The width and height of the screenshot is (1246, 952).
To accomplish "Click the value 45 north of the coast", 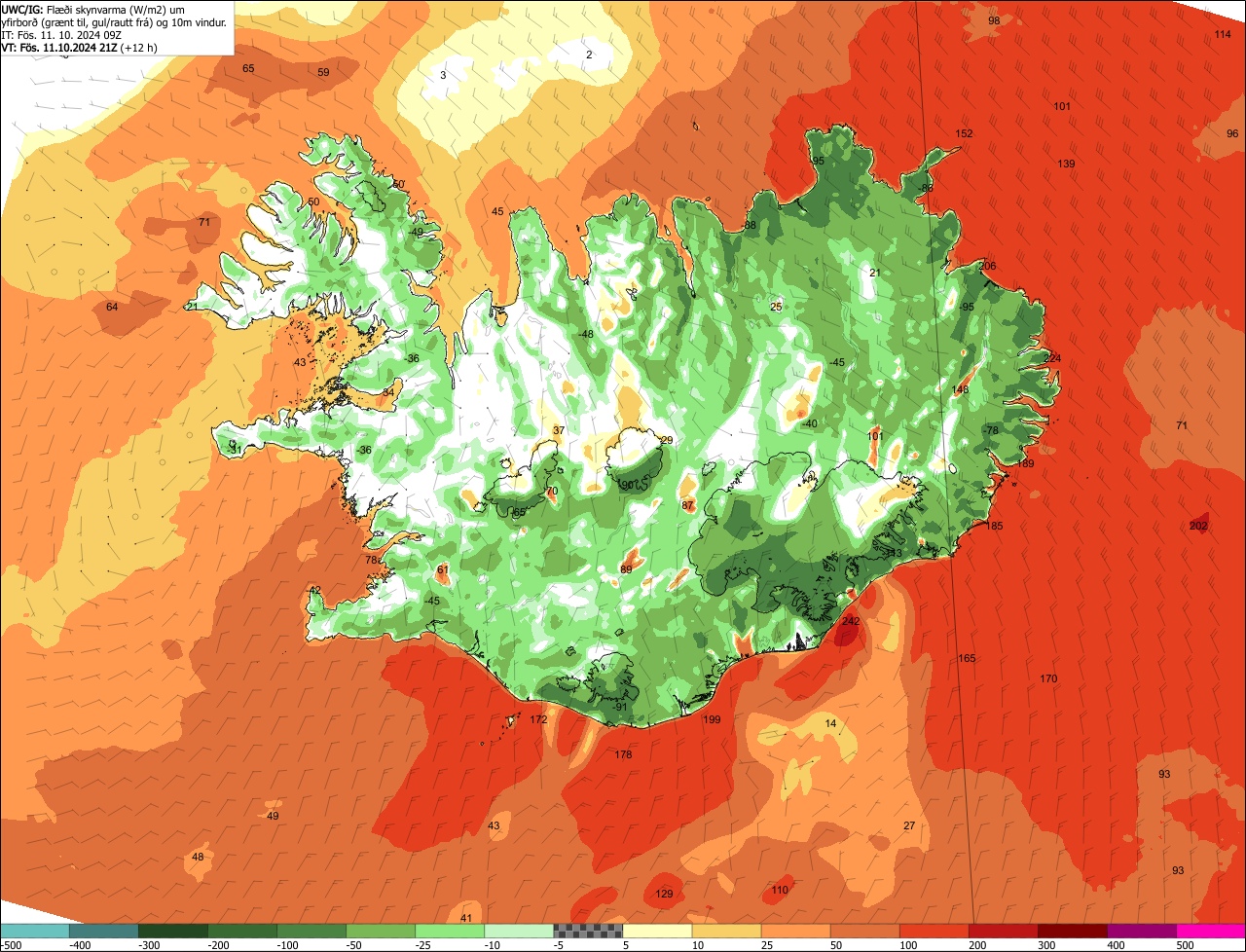I will click(497, 212).
